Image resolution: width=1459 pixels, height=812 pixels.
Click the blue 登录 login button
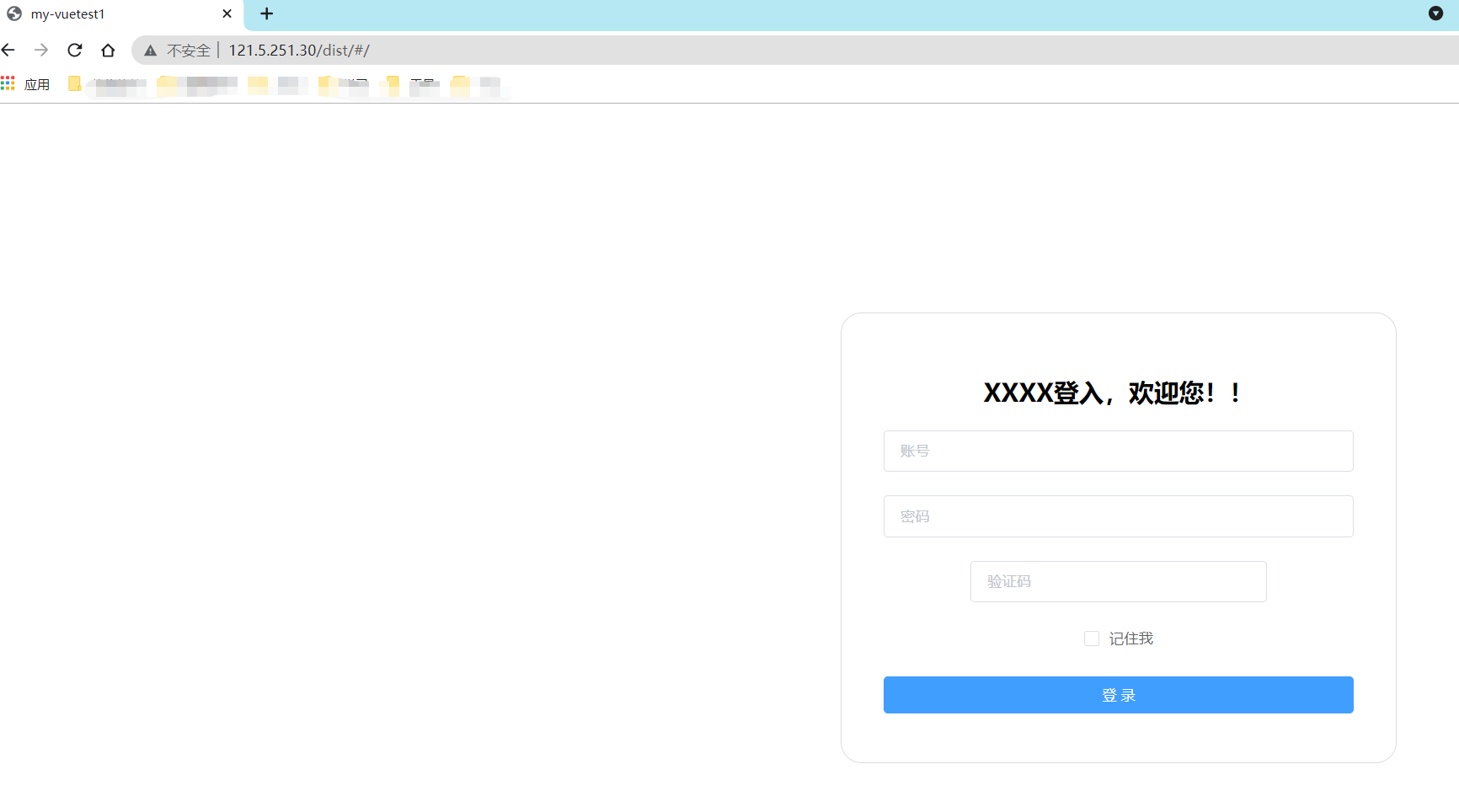1119,695
